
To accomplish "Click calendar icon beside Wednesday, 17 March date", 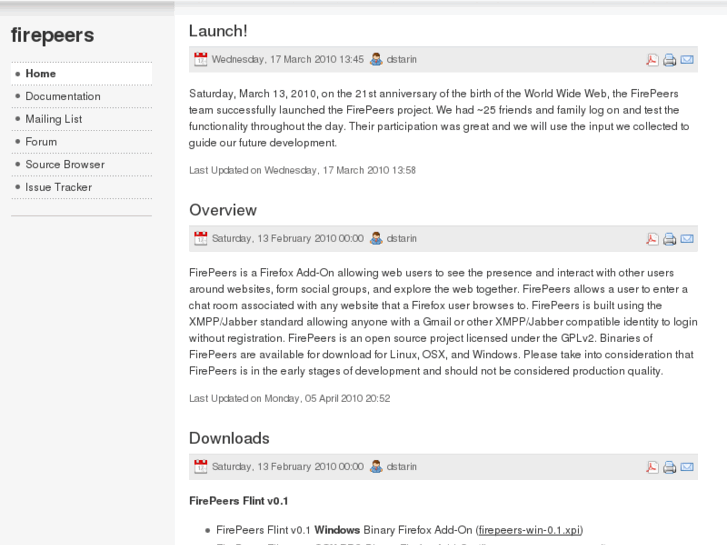I will [x=201, y=59].
